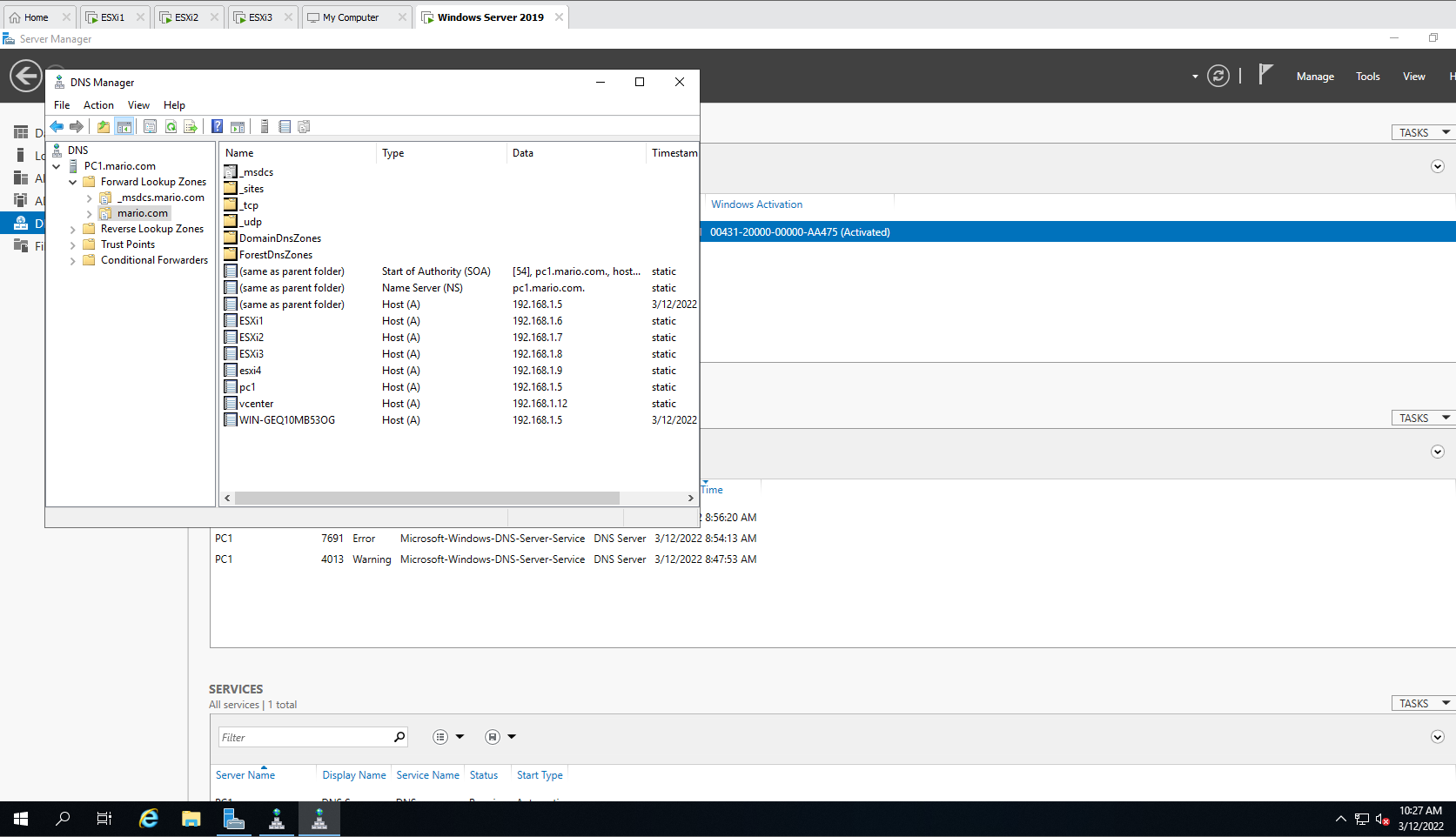Viewport: 1456px width, 837px height.
Task: Click the Refresh toolbar icon in DNS Manager
Action: 171,127
